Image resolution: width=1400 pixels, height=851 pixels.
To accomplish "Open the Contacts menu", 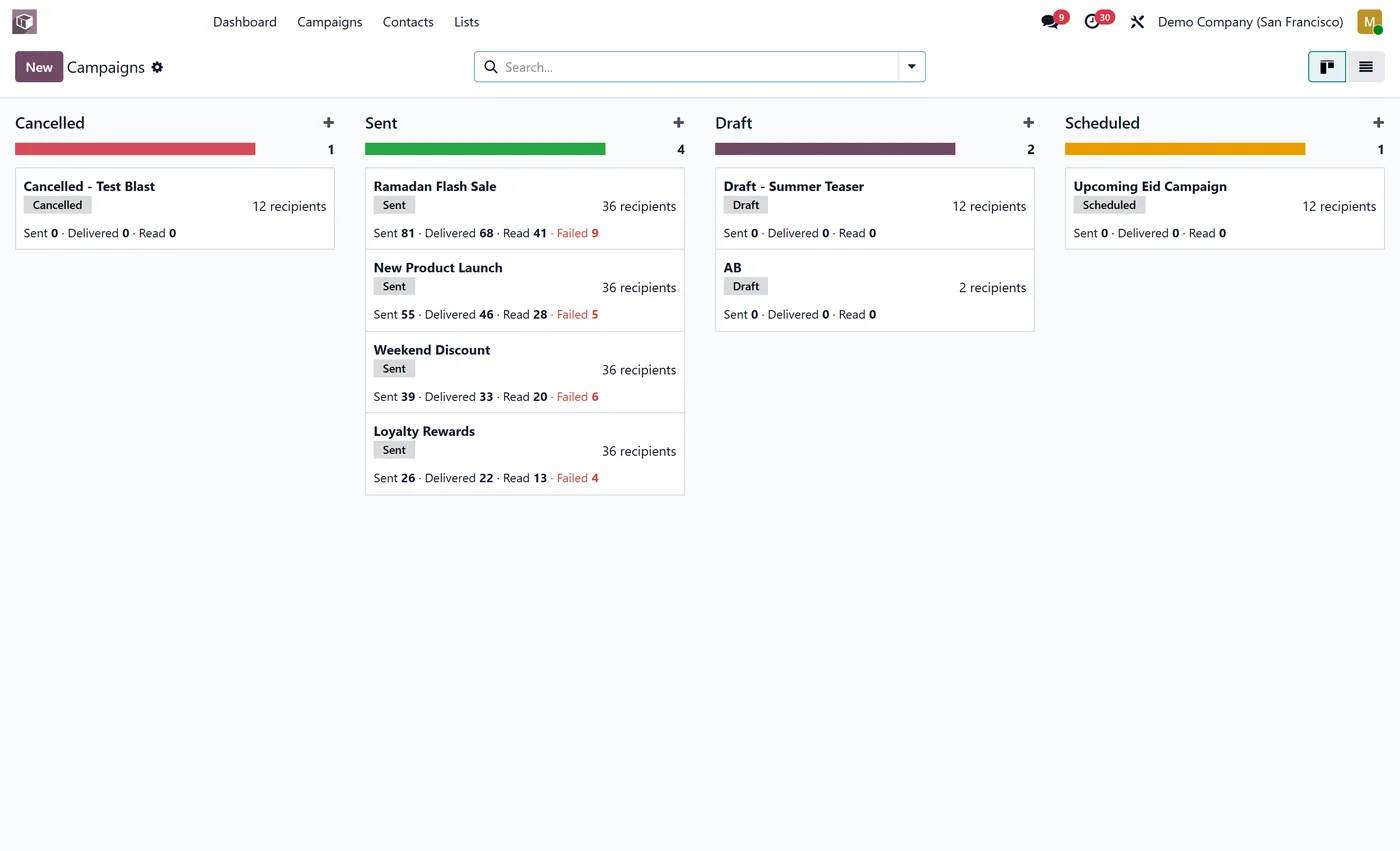I will tap(408, 22).
